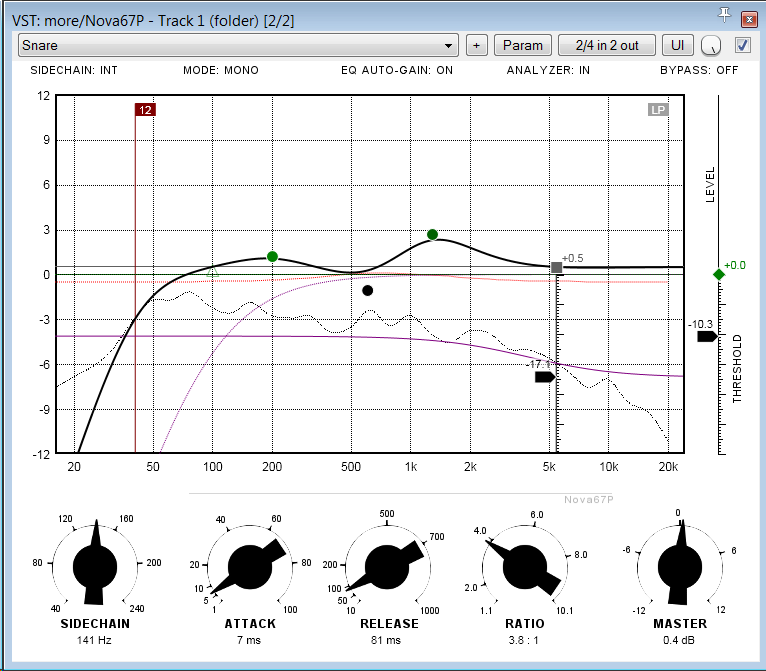The height and width of the screenshot is (671, 766).
Task: Click the pin icon in the title bar
Action: [x=724, y=14]
